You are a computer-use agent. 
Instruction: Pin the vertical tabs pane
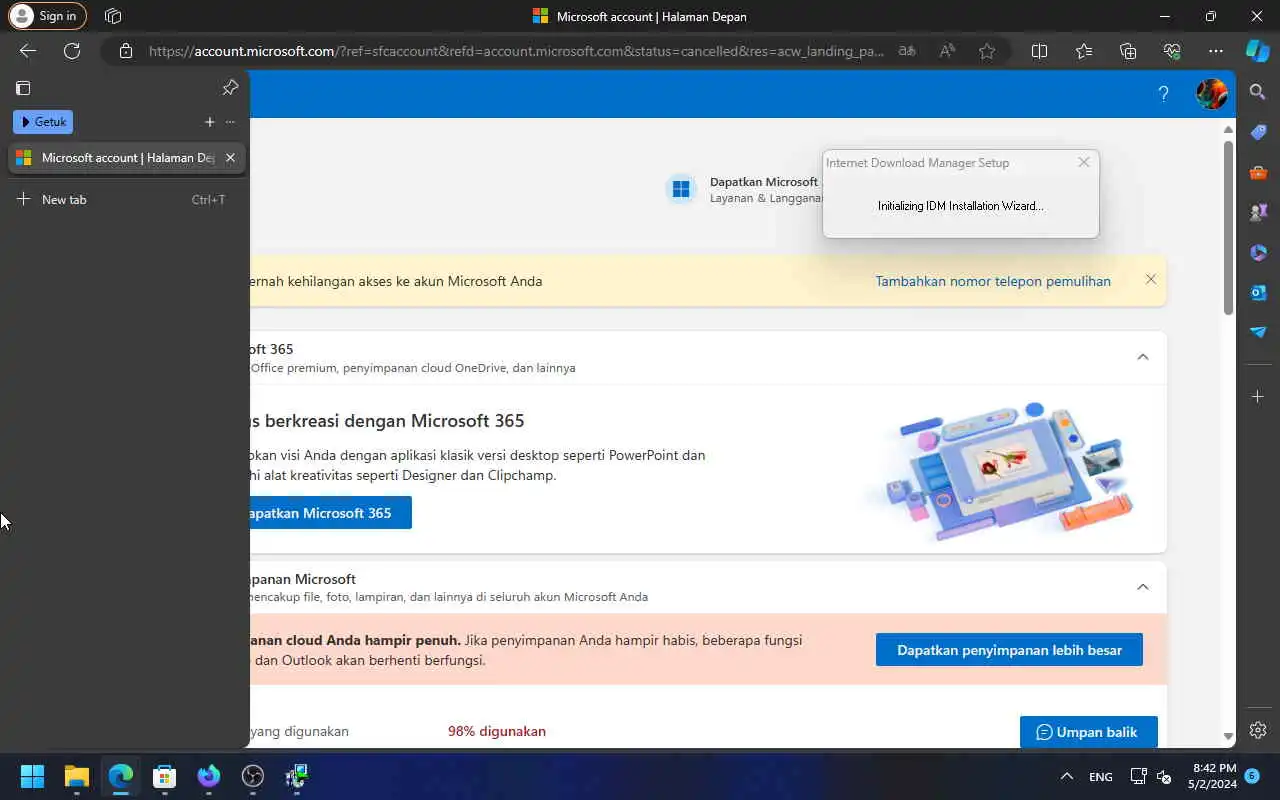pos(230,88)
